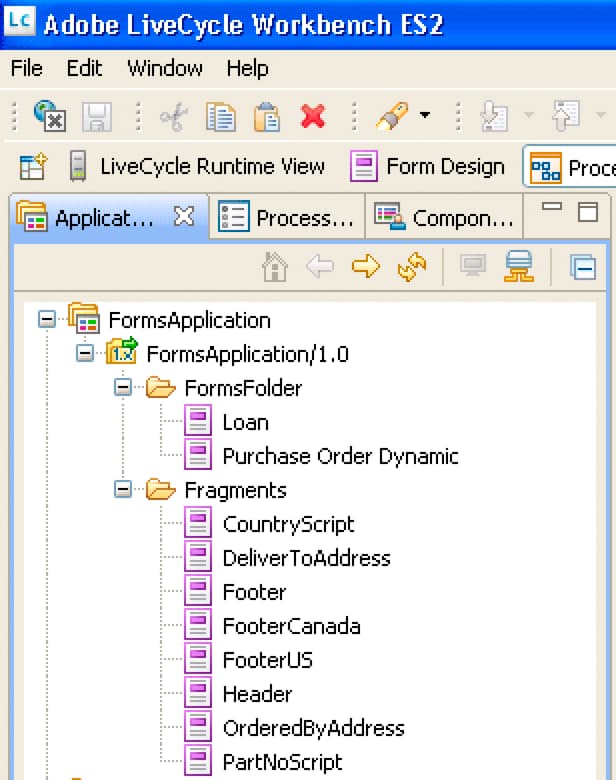Click the Home icon in Applications view

pyautogui.click(x=275, y=267)
